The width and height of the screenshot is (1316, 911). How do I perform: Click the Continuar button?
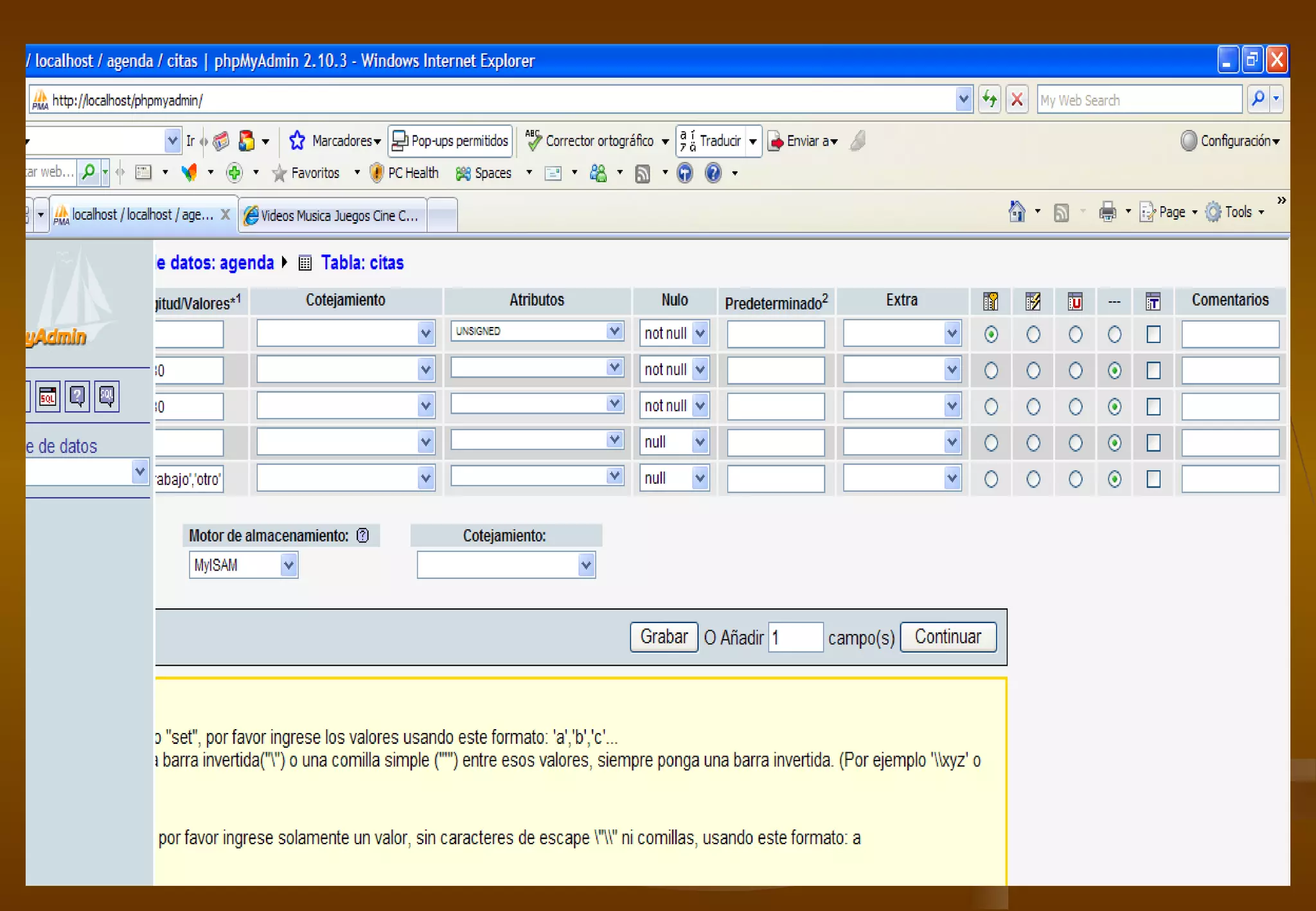[x=948, y=637]
